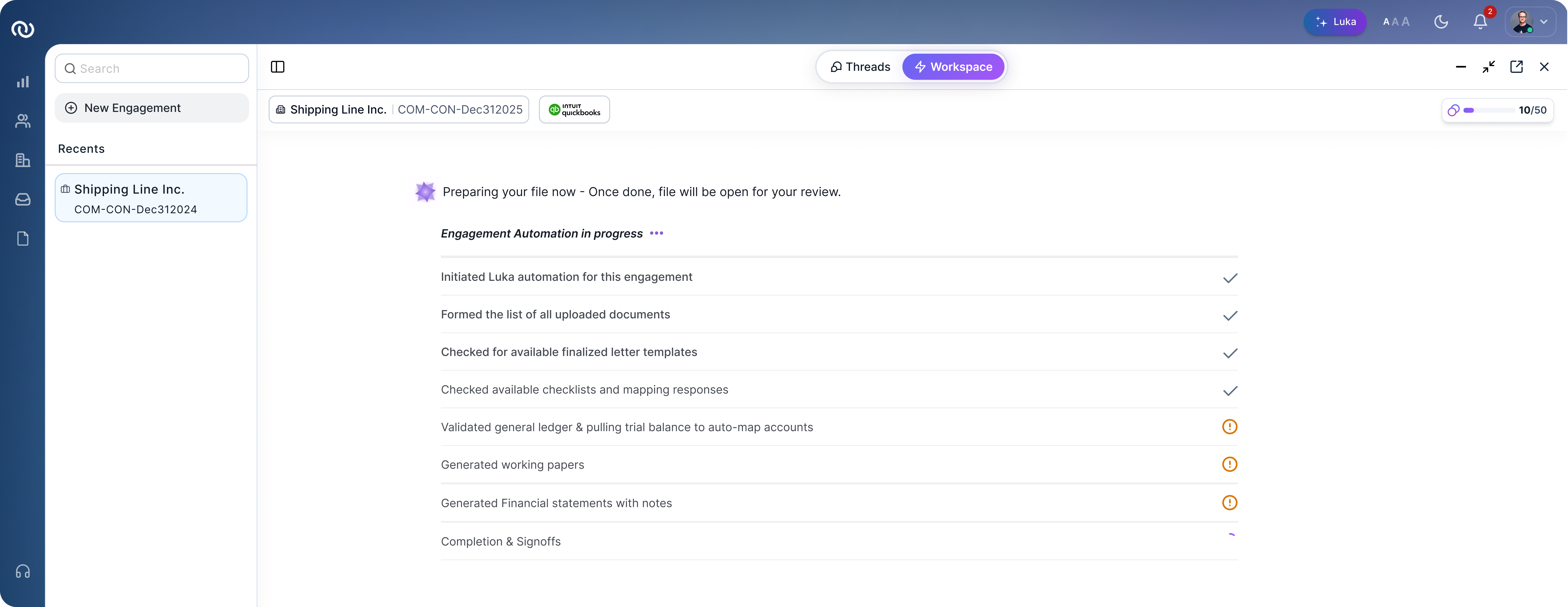Click the shrink/collapse arrows icon
The width and height of the screenshot is (1568, 607).
coord(1489,67)
